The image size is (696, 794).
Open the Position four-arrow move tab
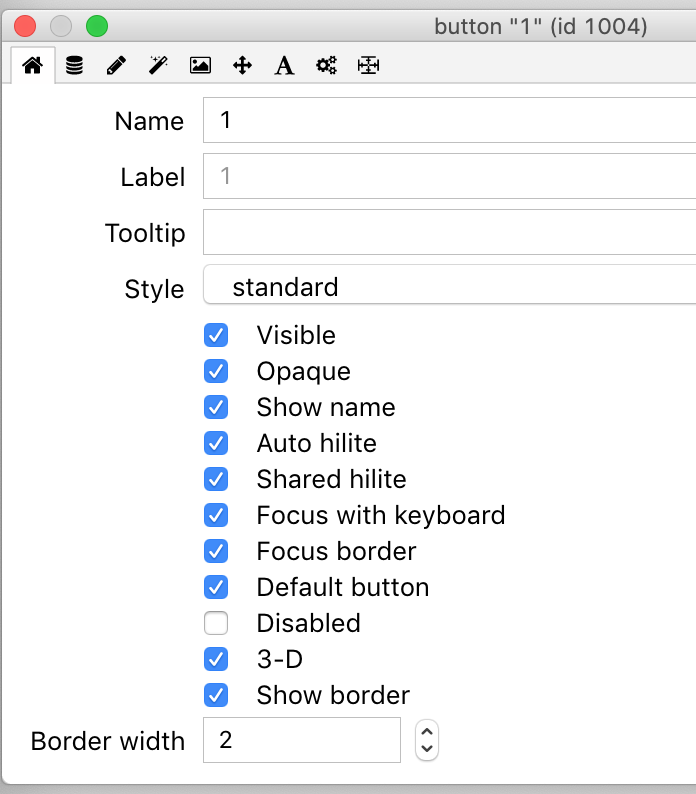click(x=242, y=66)
